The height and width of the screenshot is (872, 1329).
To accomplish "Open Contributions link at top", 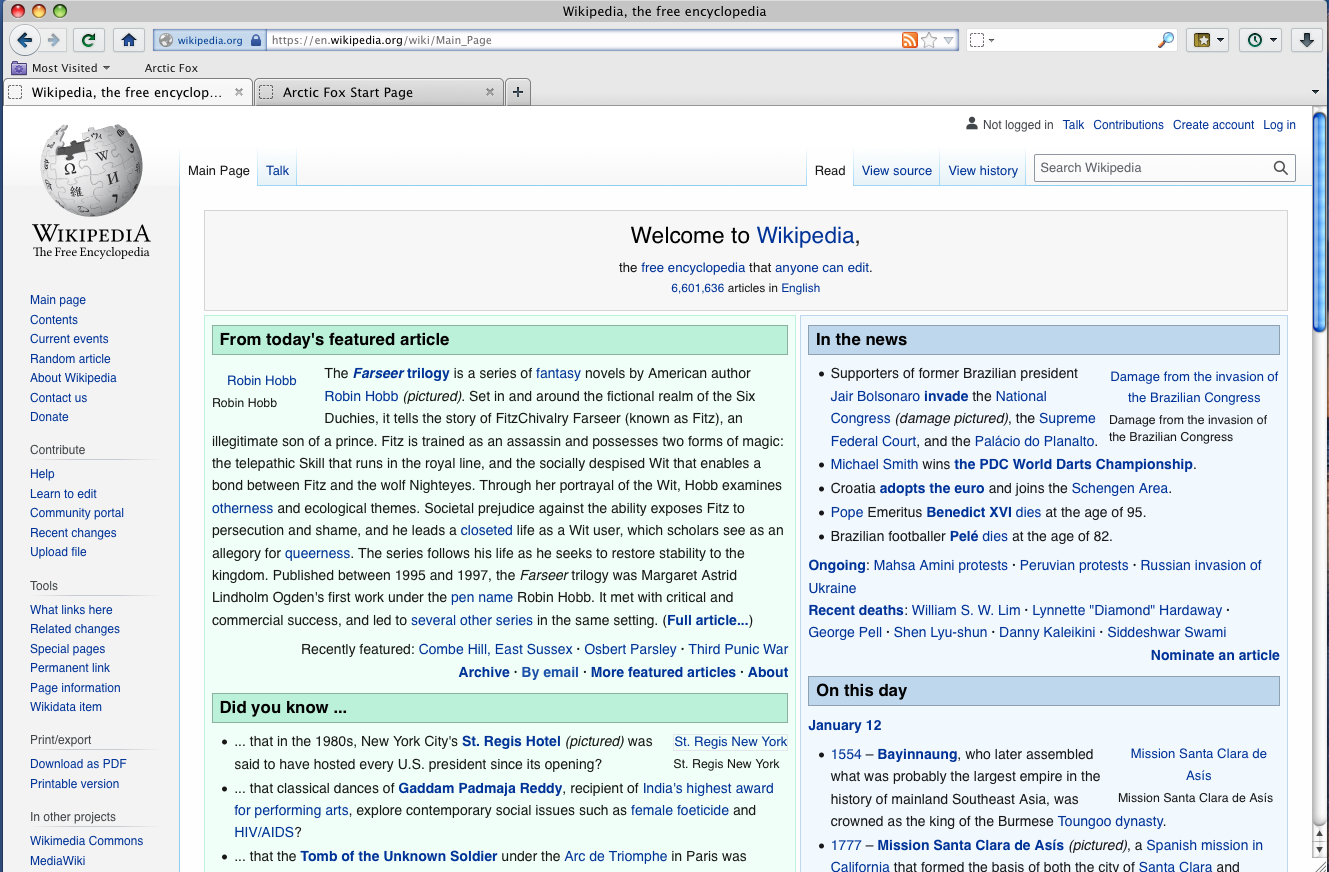I will [1128, 125].
